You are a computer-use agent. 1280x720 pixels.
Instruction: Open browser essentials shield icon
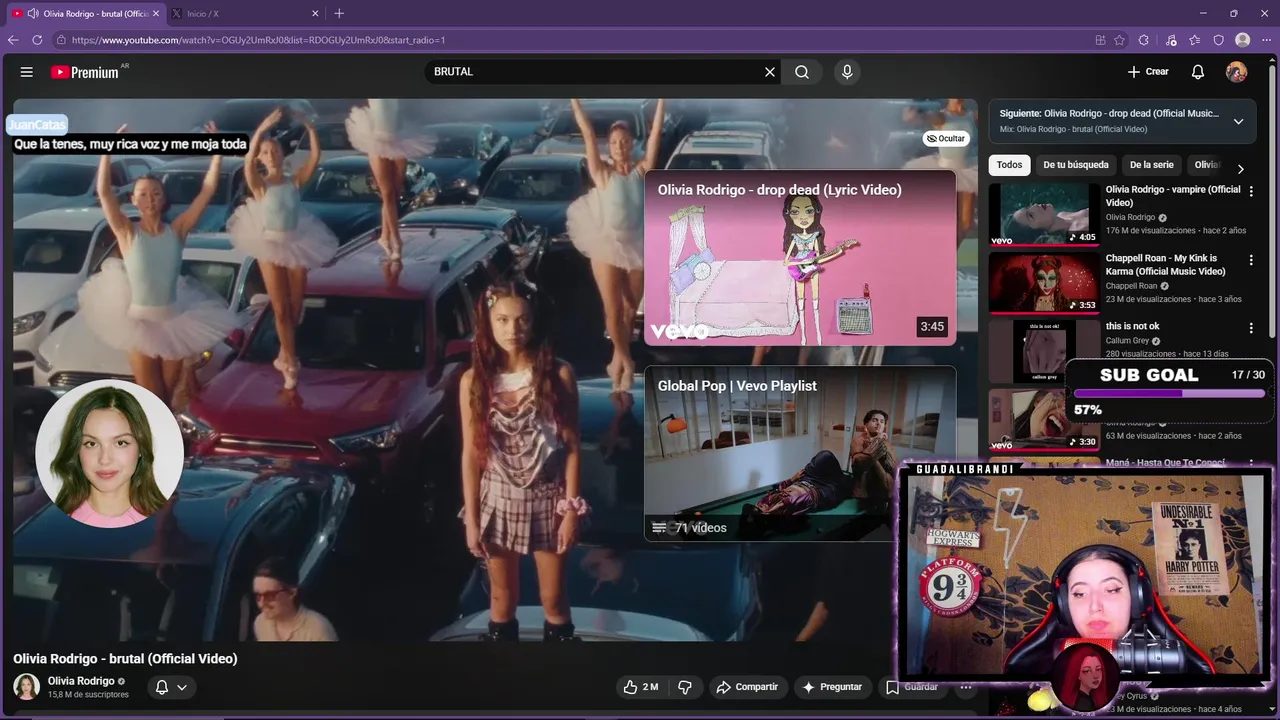1219,40
